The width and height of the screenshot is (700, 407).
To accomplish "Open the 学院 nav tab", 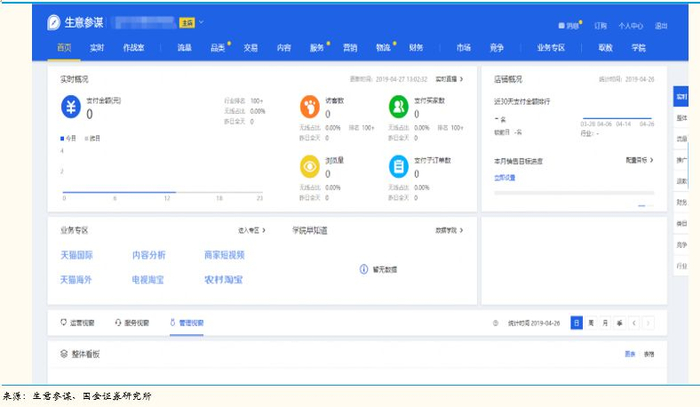I will point(639,47).
